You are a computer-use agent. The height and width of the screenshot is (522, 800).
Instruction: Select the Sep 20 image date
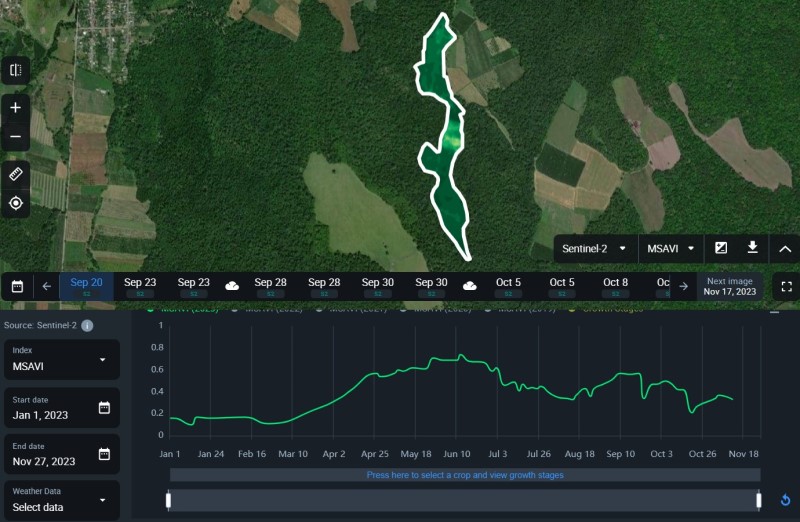pos(86,286)
